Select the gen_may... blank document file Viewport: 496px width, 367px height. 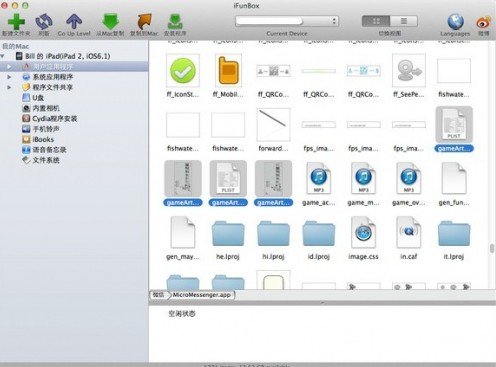pyautogui.click(x=183, y=232)
